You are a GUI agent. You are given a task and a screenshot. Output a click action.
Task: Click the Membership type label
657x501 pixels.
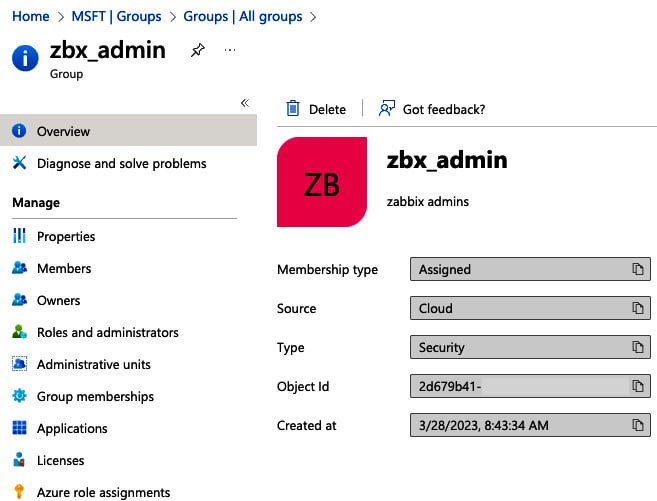point(327,270)
